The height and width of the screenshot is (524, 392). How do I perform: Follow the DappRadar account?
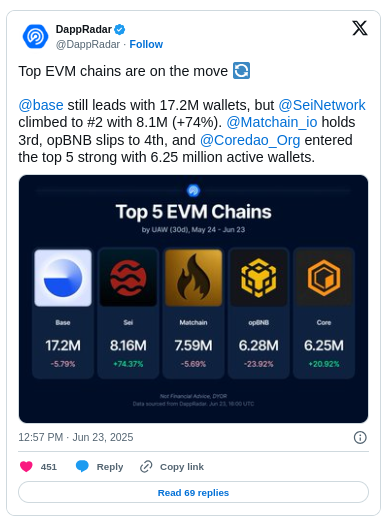click(146, 44)
